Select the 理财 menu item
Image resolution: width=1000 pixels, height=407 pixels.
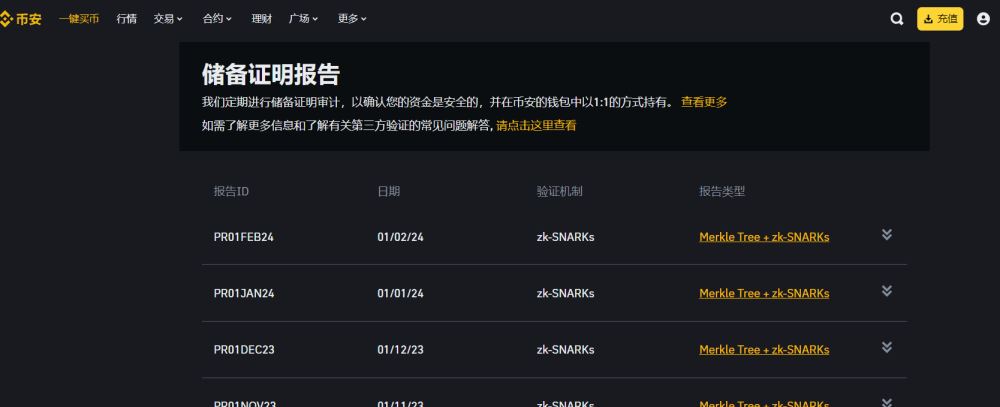pos(261,19)
